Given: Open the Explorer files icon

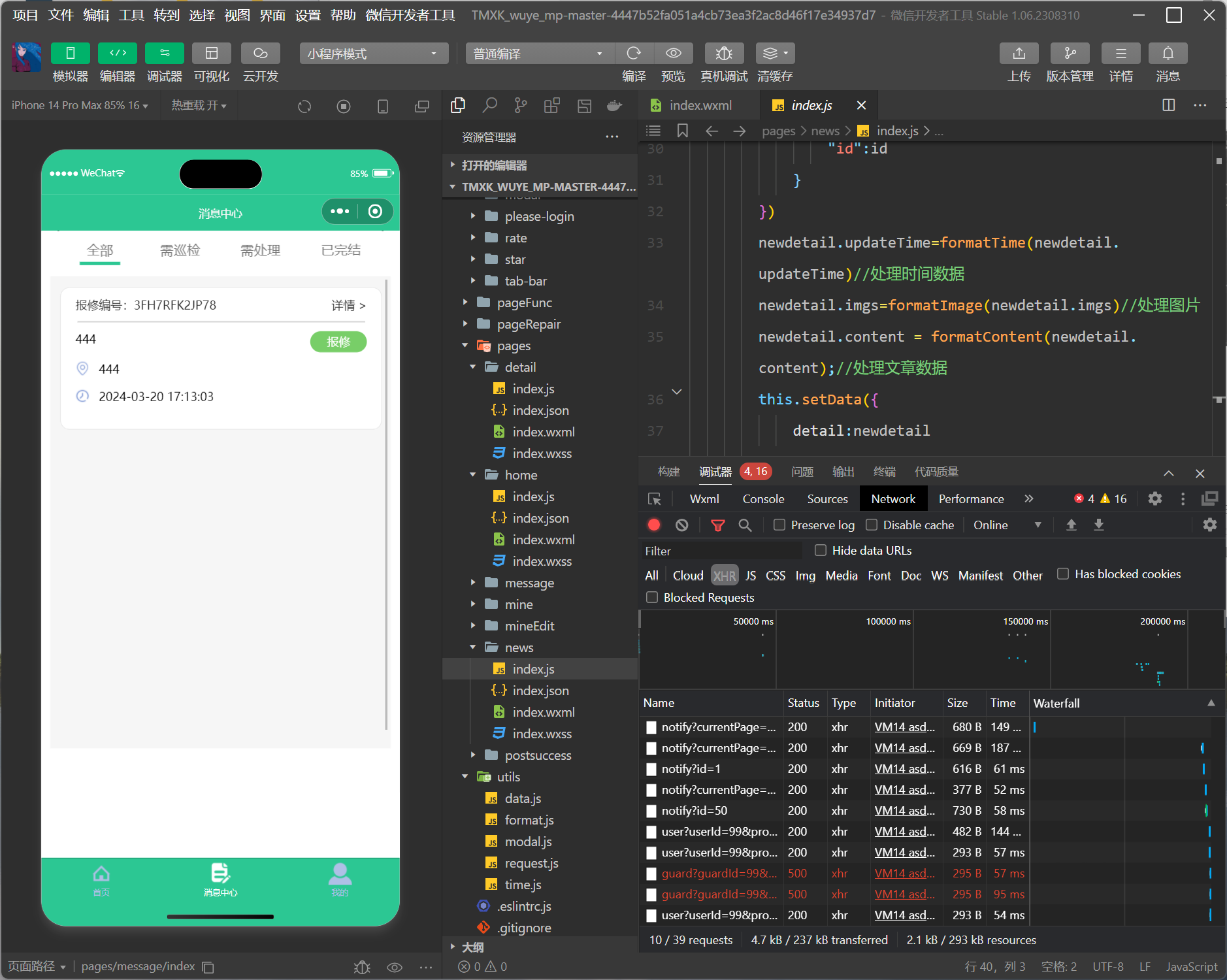Looking at the screenshot, I should pos(458,105).
